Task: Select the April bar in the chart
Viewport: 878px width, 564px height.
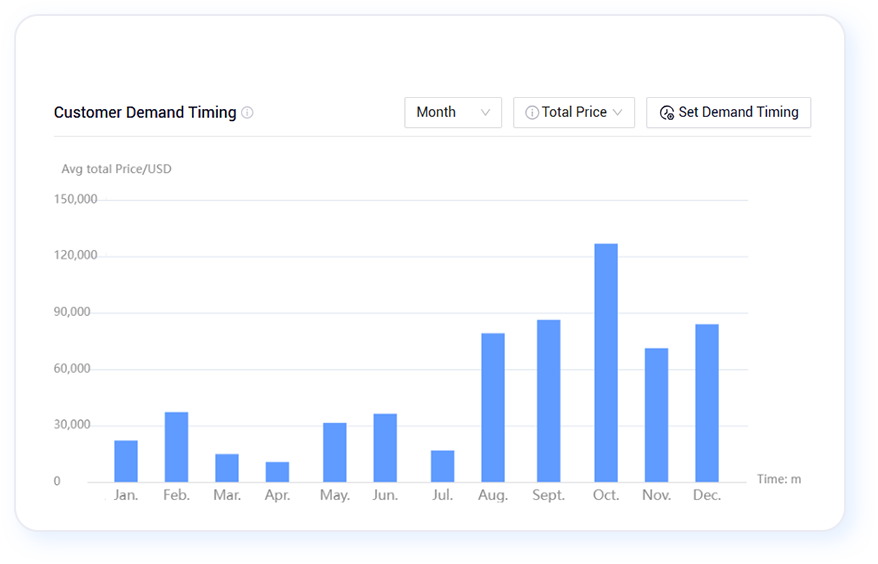Action: point(277,472)
